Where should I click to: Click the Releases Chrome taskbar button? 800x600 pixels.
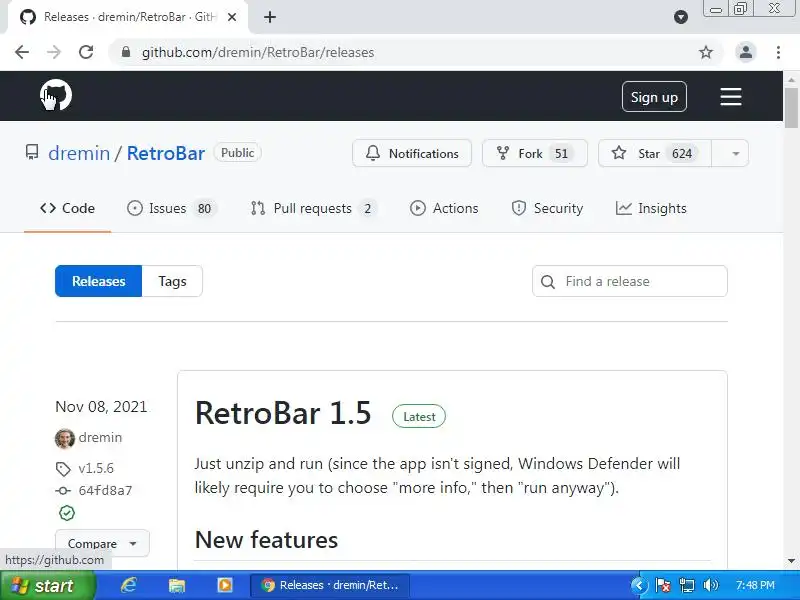(330, 585)
